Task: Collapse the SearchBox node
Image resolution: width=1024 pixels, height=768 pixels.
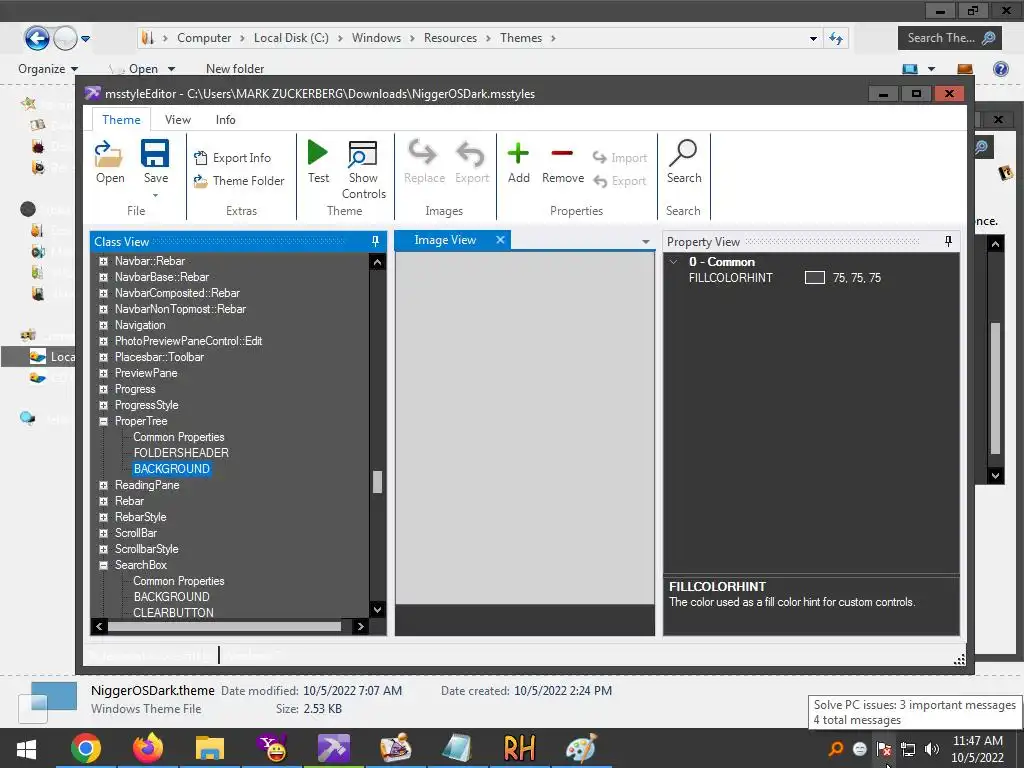Action: point(103,565)
